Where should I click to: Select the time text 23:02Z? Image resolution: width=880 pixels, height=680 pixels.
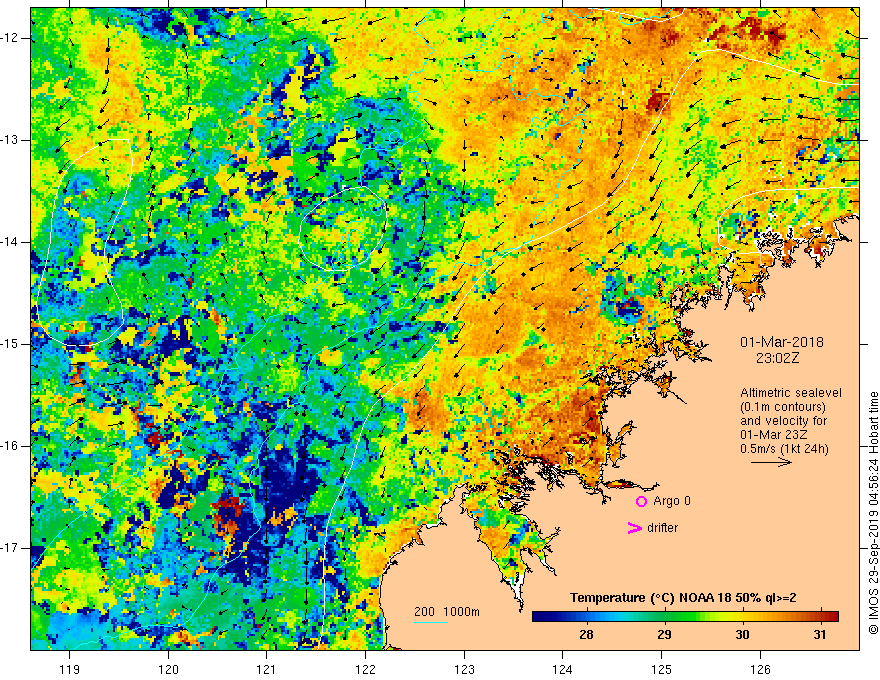coord(777,358)
